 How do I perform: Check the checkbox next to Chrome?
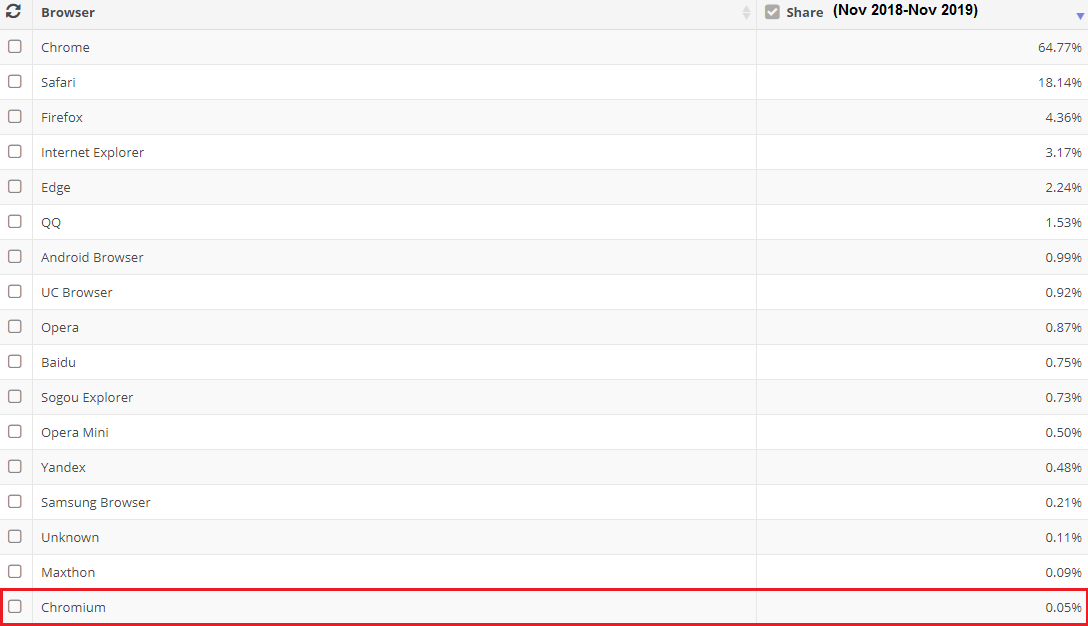15,46
